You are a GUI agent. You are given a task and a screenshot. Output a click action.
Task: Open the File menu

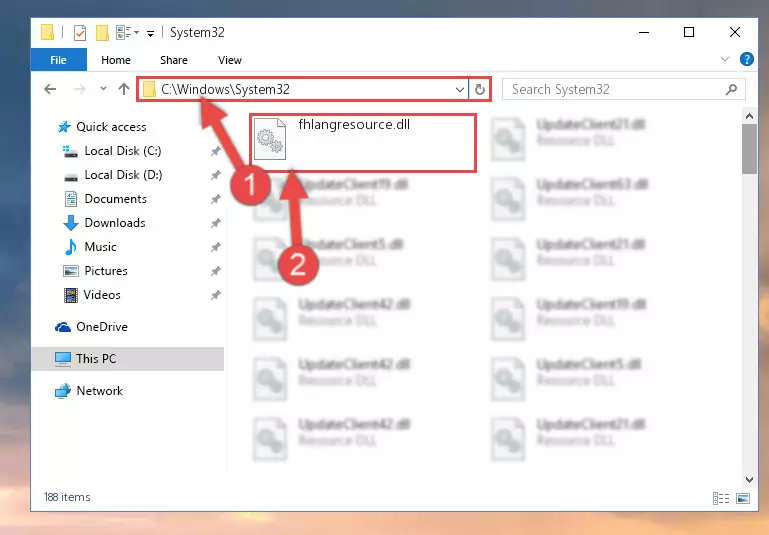tap(58, 60)
